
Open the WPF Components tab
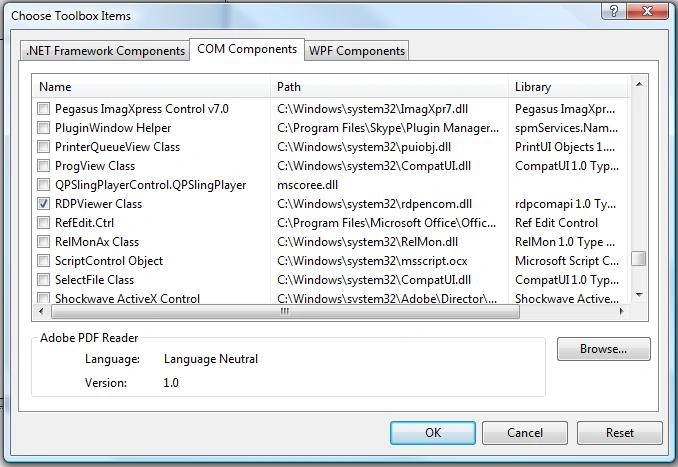pyautogui.click(x=357, y=51)
